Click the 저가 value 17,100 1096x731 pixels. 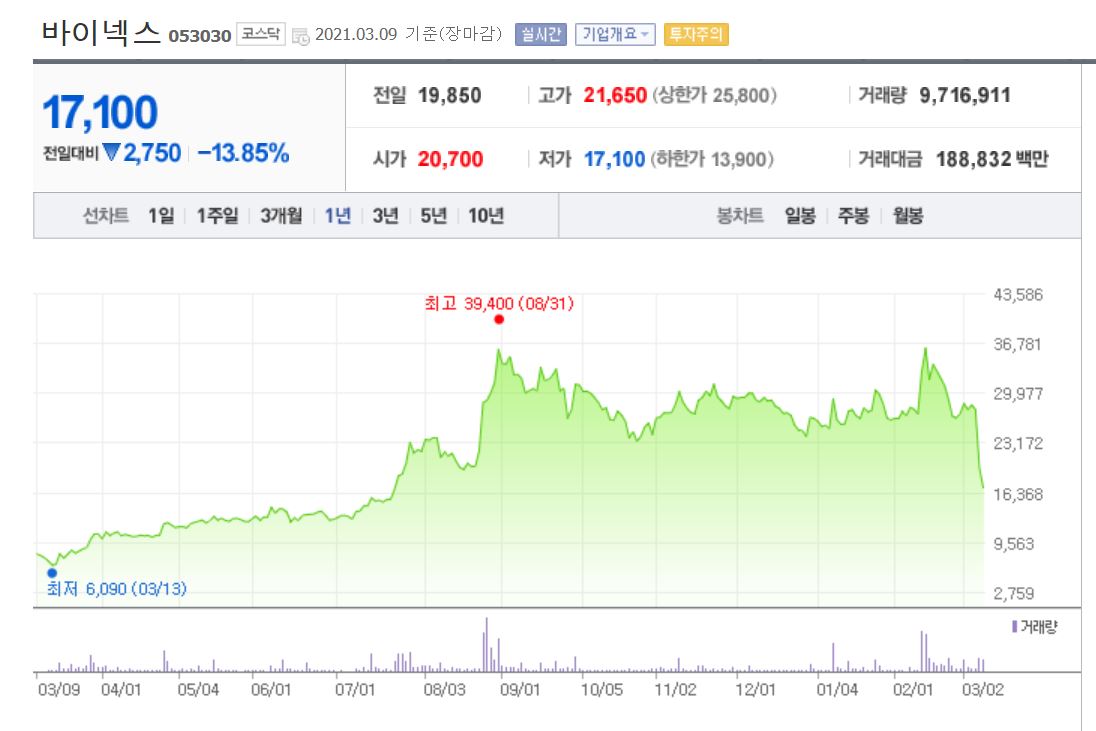tap(614, 159)
